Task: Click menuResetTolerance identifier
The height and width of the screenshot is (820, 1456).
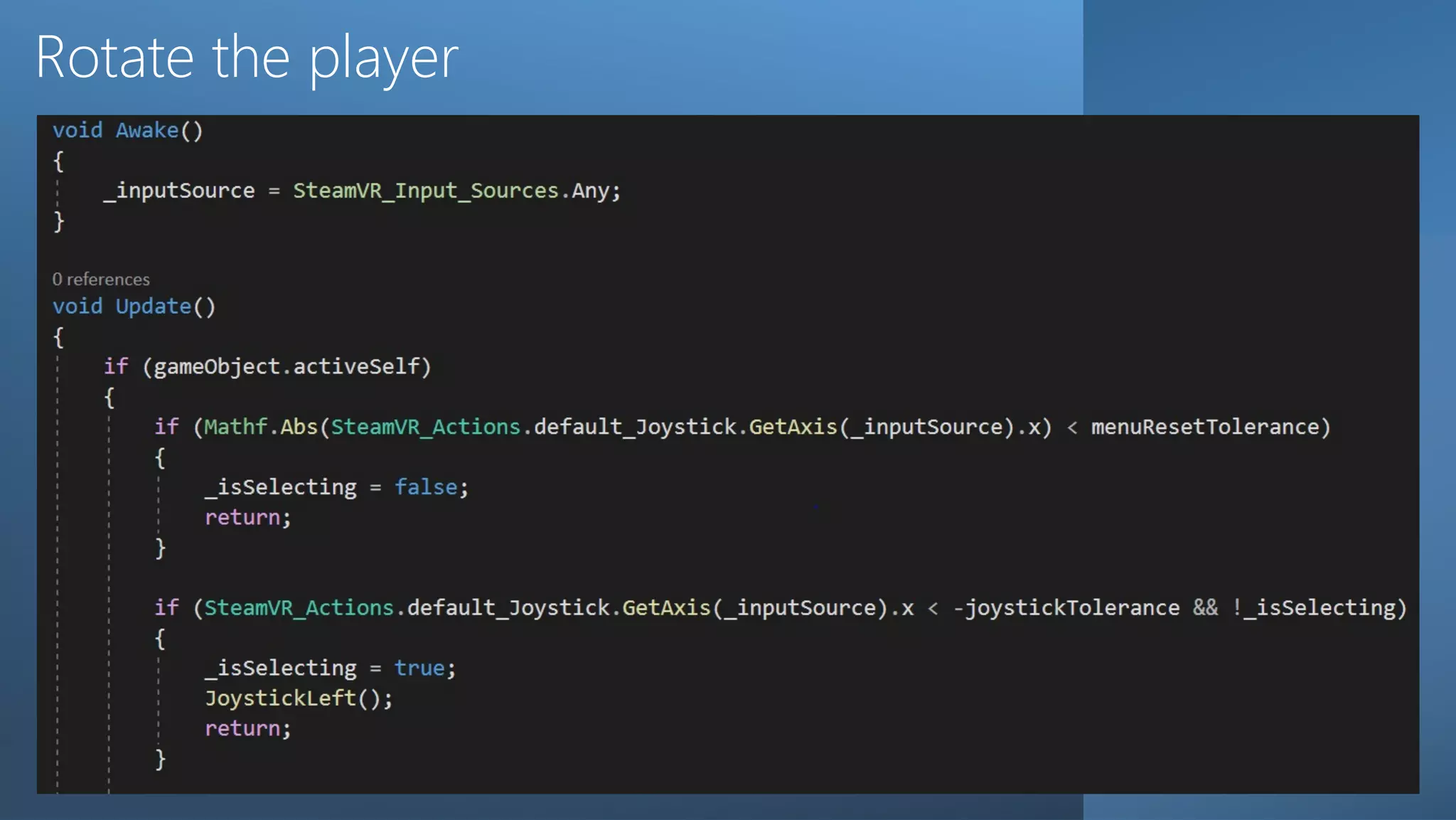Action: point(1204,427)
